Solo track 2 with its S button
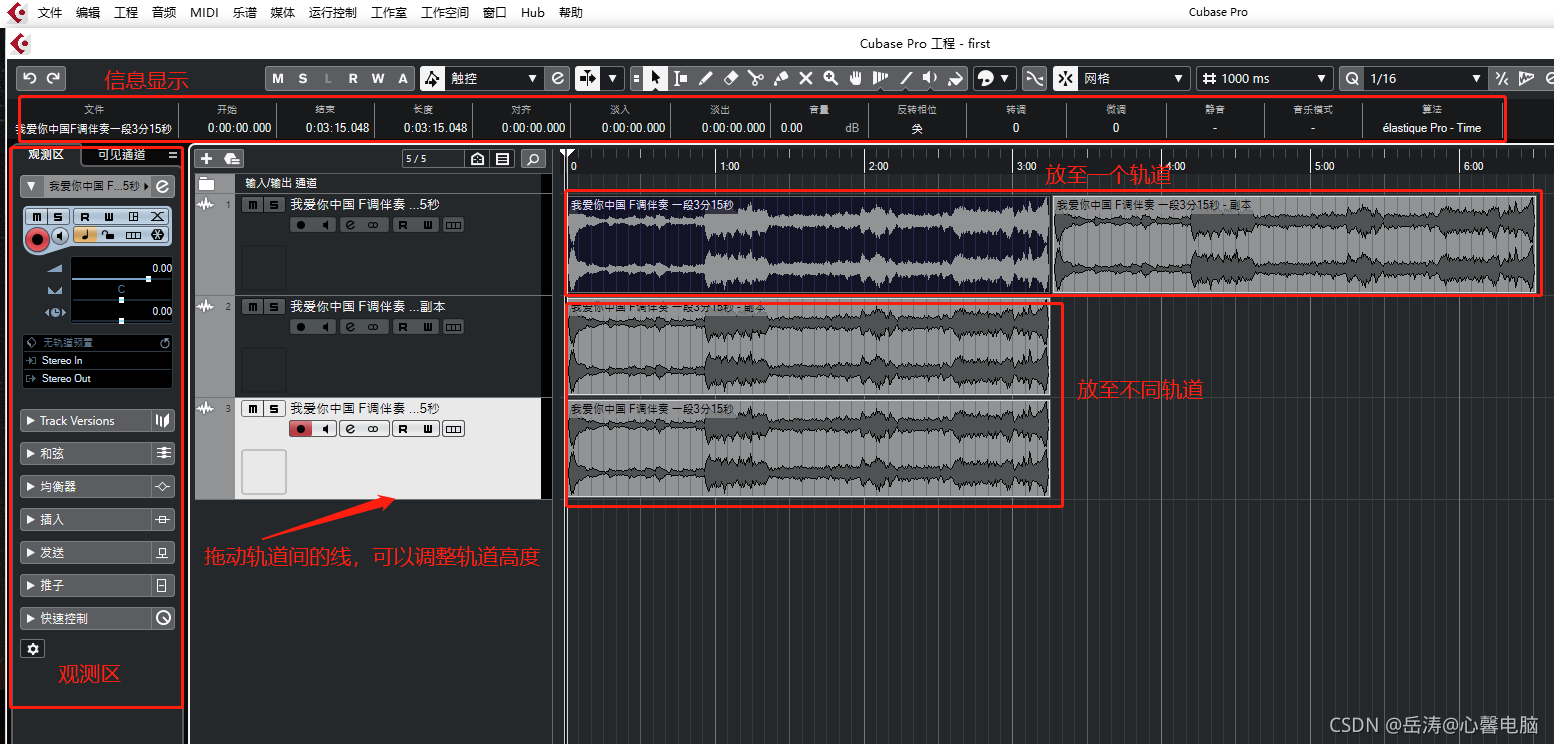Image resolution: width=1554 pixels, height=744 pixels. point(272,307)
